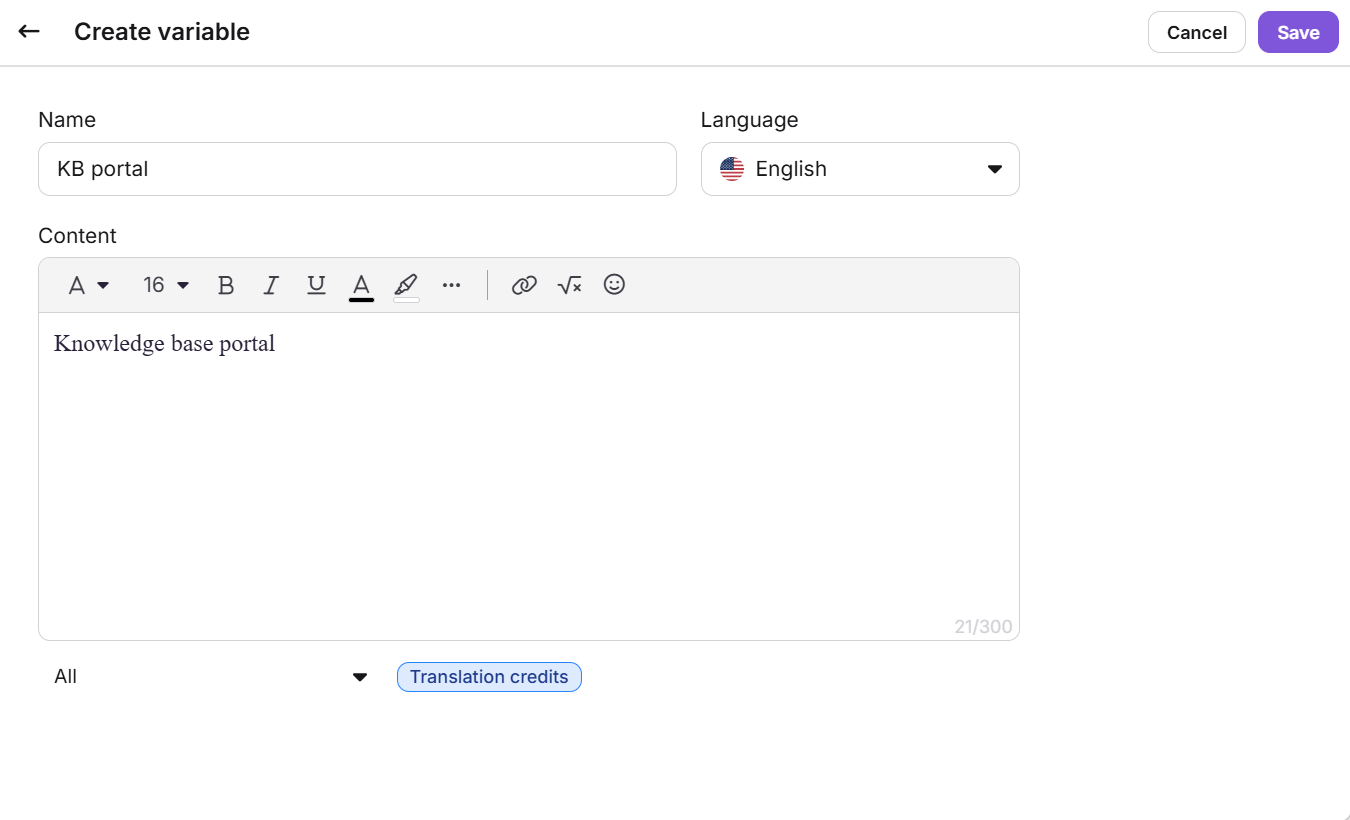Apply italic styling to the content text
Image resolution: width=1350 pixels, height=820 pixels.
coord(271,285)
